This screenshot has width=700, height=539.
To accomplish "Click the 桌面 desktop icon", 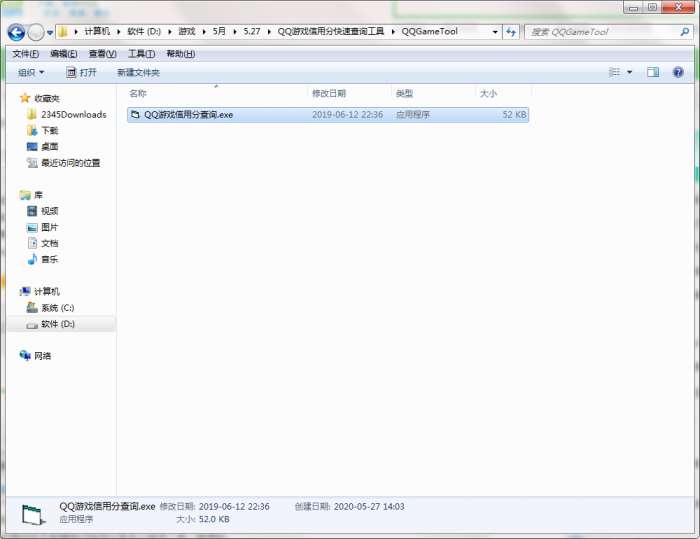I will pos(32,146).
